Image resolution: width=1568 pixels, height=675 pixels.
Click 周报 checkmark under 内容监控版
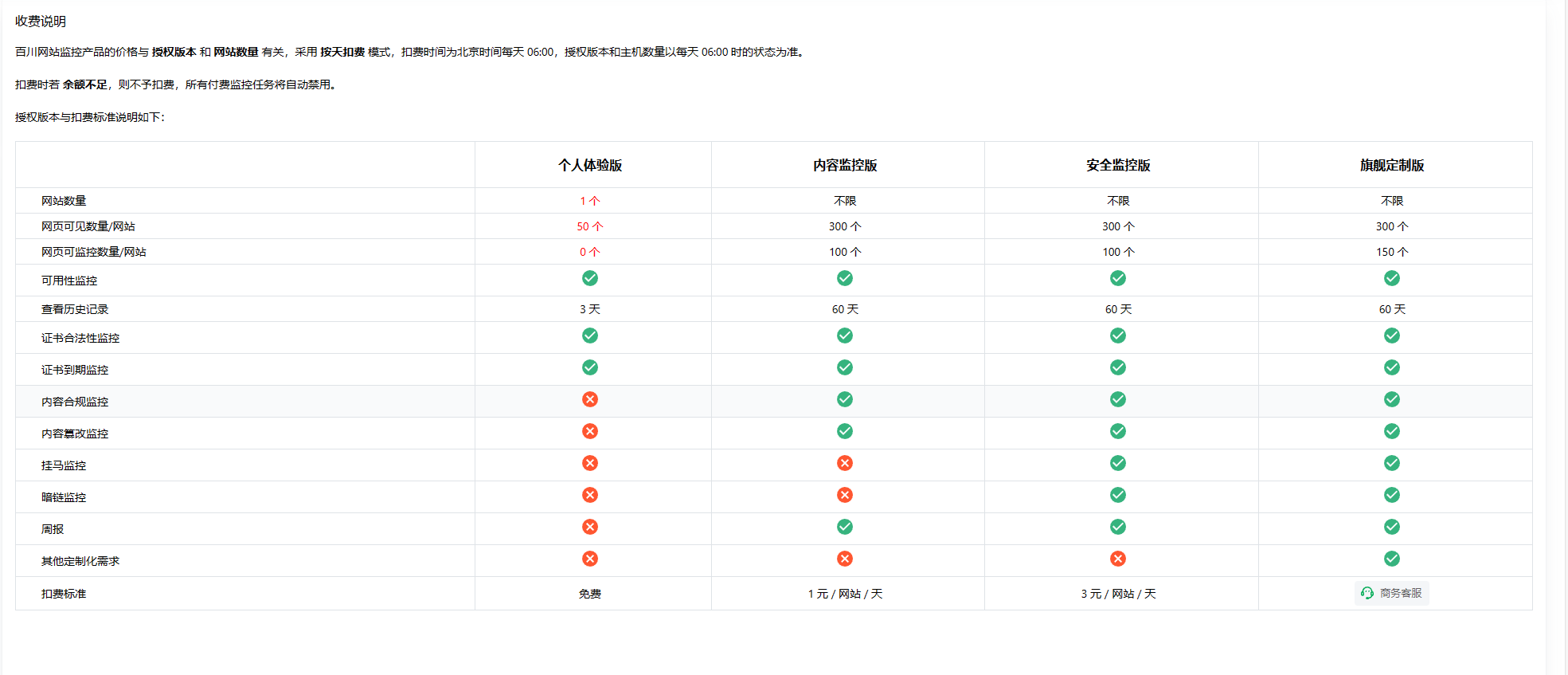[845, 527]
